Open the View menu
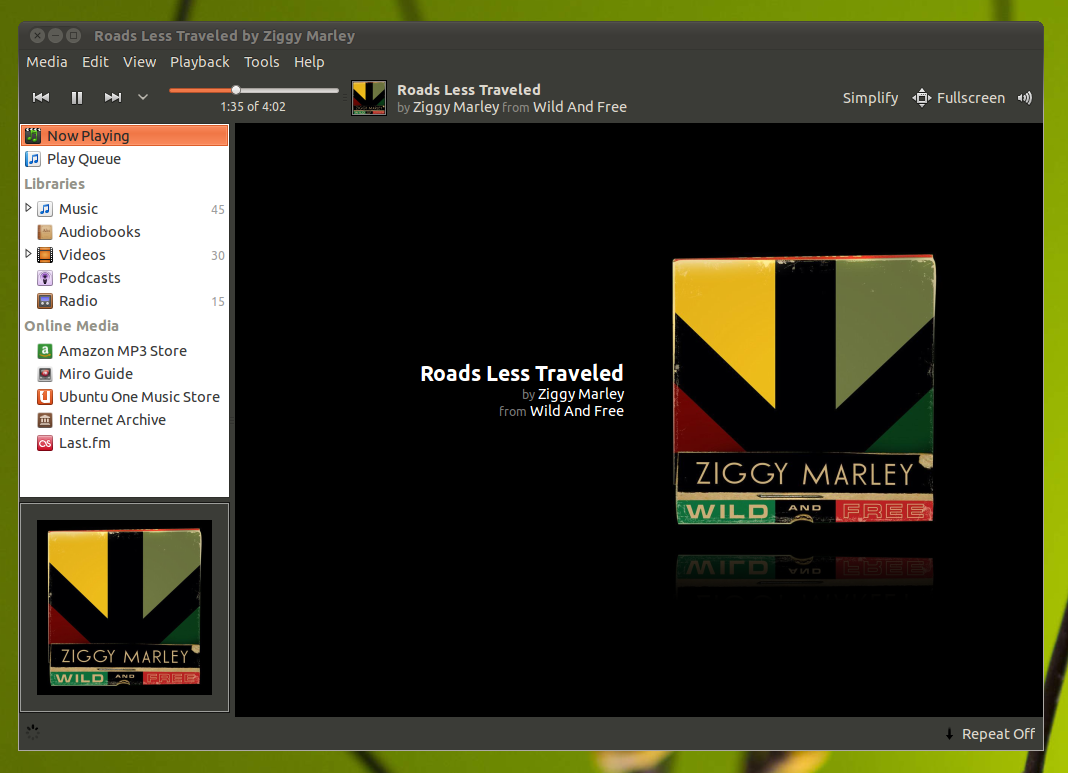 139,62
